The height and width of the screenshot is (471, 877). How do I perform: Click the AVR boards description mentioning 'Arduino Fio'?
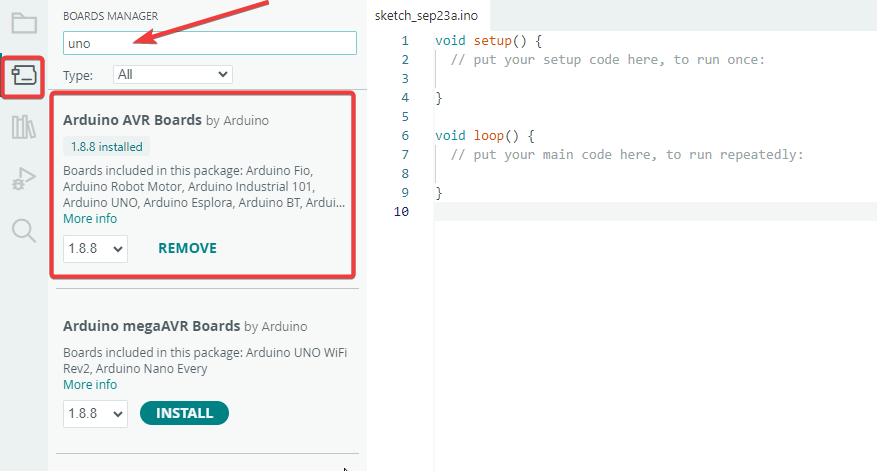pyautogui.click(x=204, y=186)
